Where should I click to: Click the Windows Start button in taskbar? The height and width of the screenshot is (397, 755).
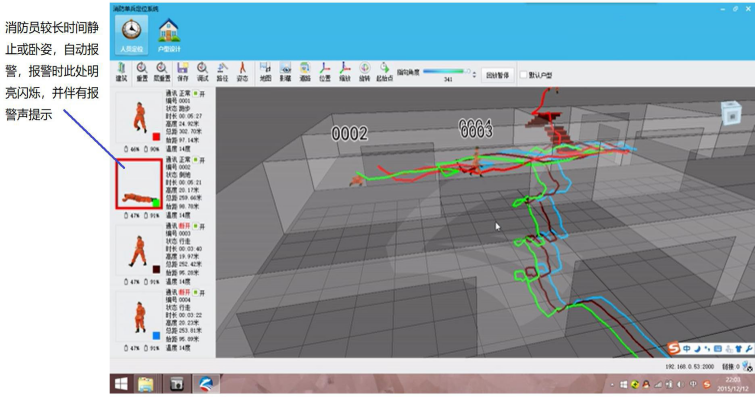121,384
